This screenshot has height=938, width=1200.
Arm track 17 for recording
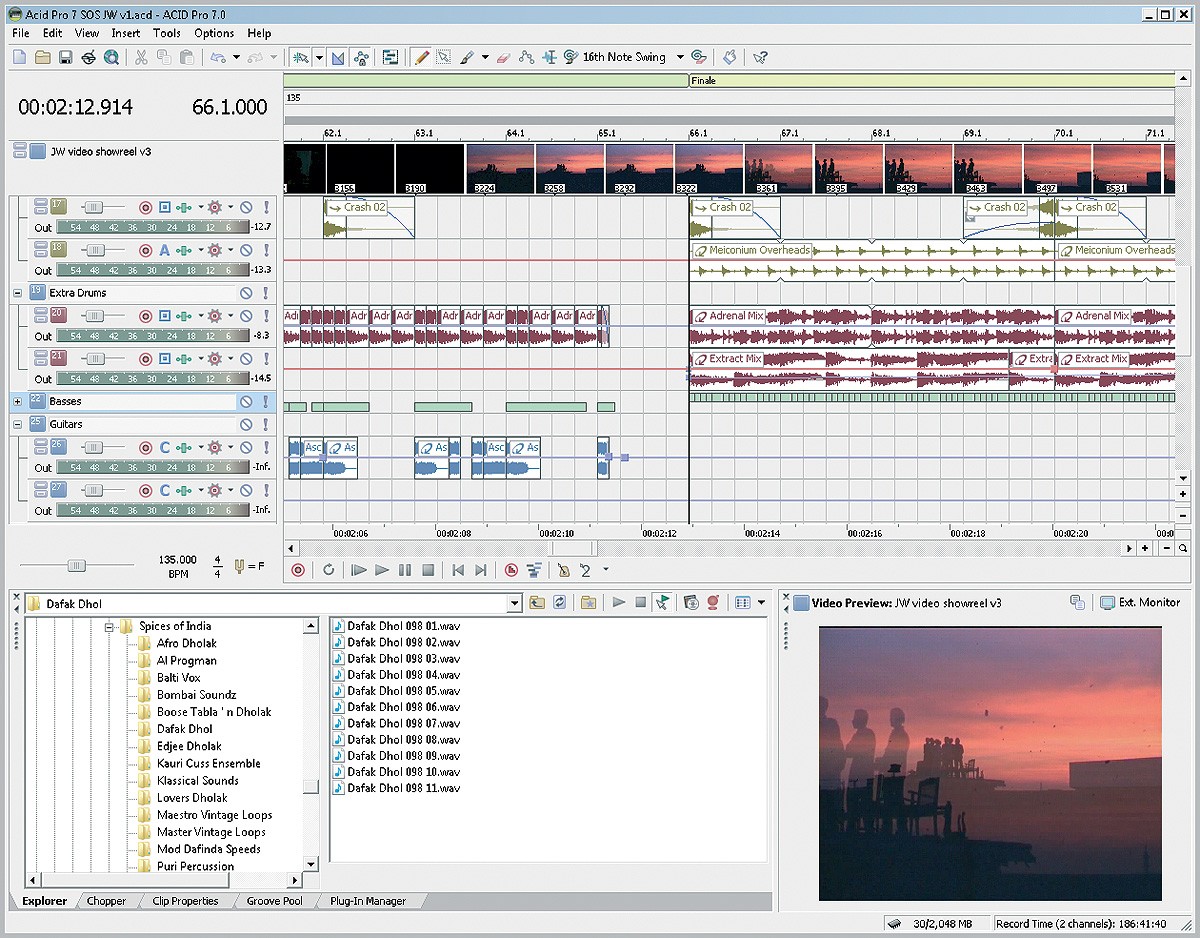click(x=145, y=206)
